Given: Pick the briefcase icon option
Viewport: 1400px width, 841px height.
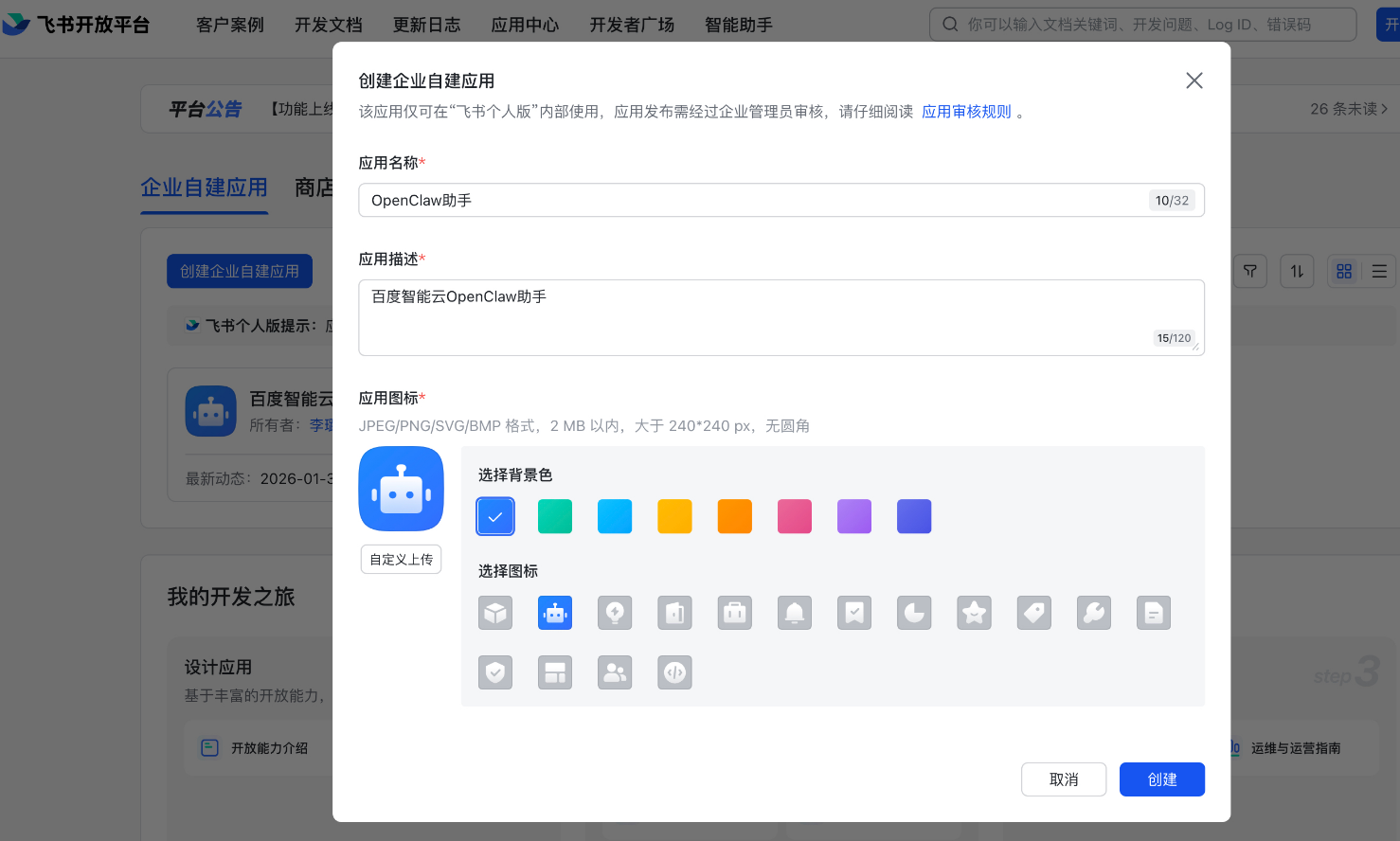Looking at the screenshot, I should click(734, 614).
